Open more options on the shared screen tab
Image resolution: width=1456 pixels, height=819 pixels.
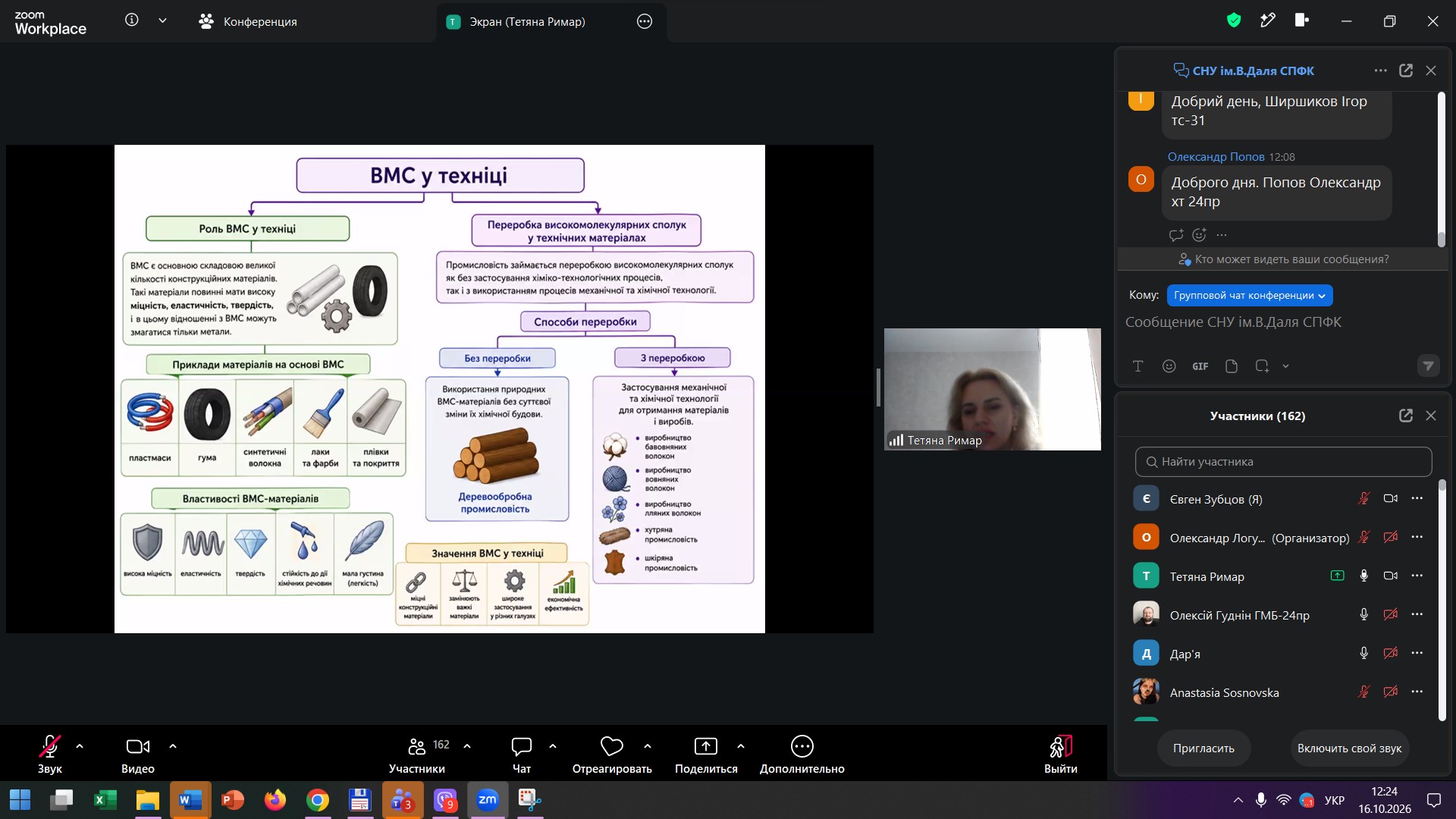(x=645, y=21)
